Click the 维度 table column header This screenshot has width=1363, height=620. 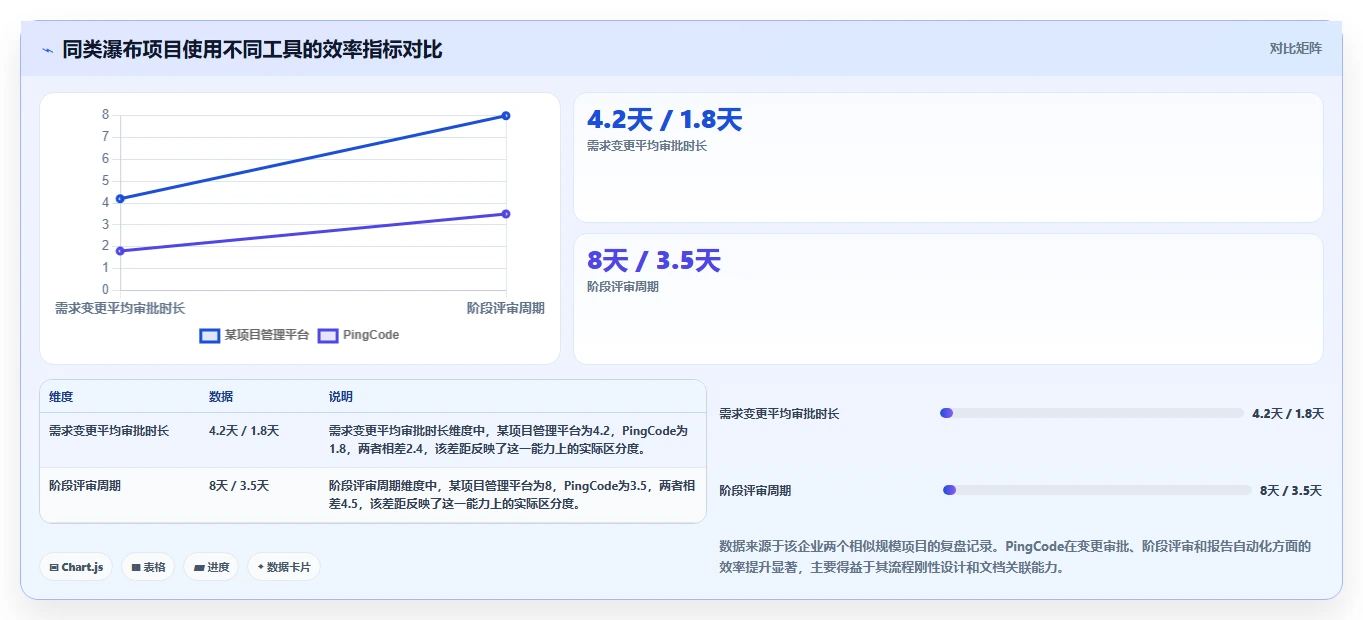pyautogui.click(x=61, y=397)
